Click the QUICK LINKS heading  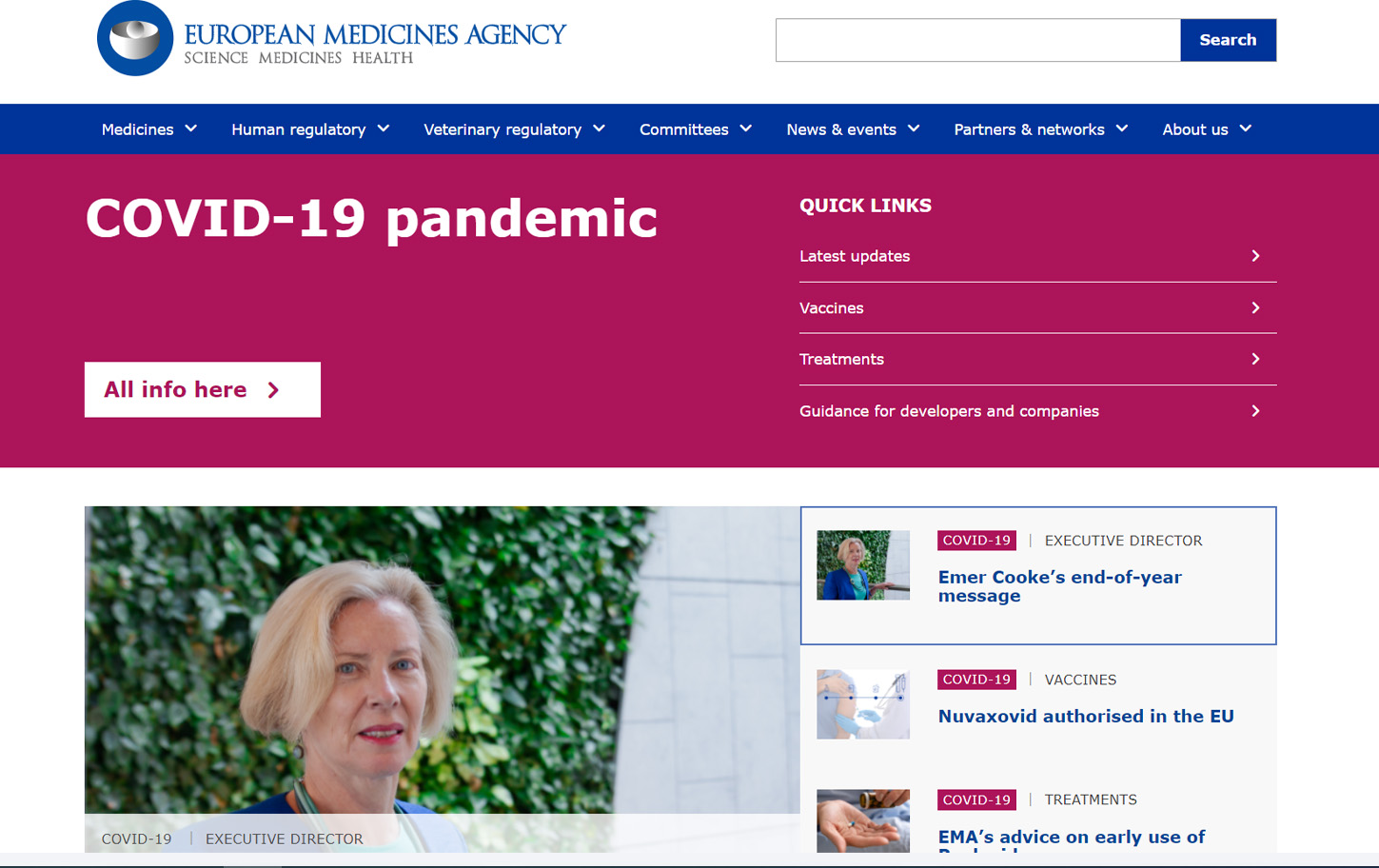point(865,206)
